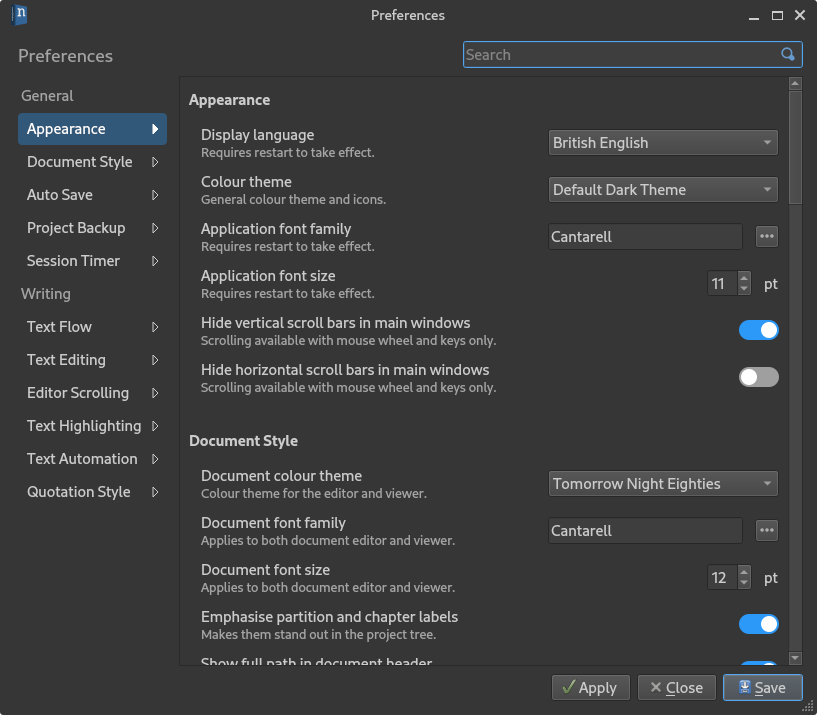817x715 pixels.
Task: Enable hide horizontal scroll bars toggle
Action: [x=759, y=377]
